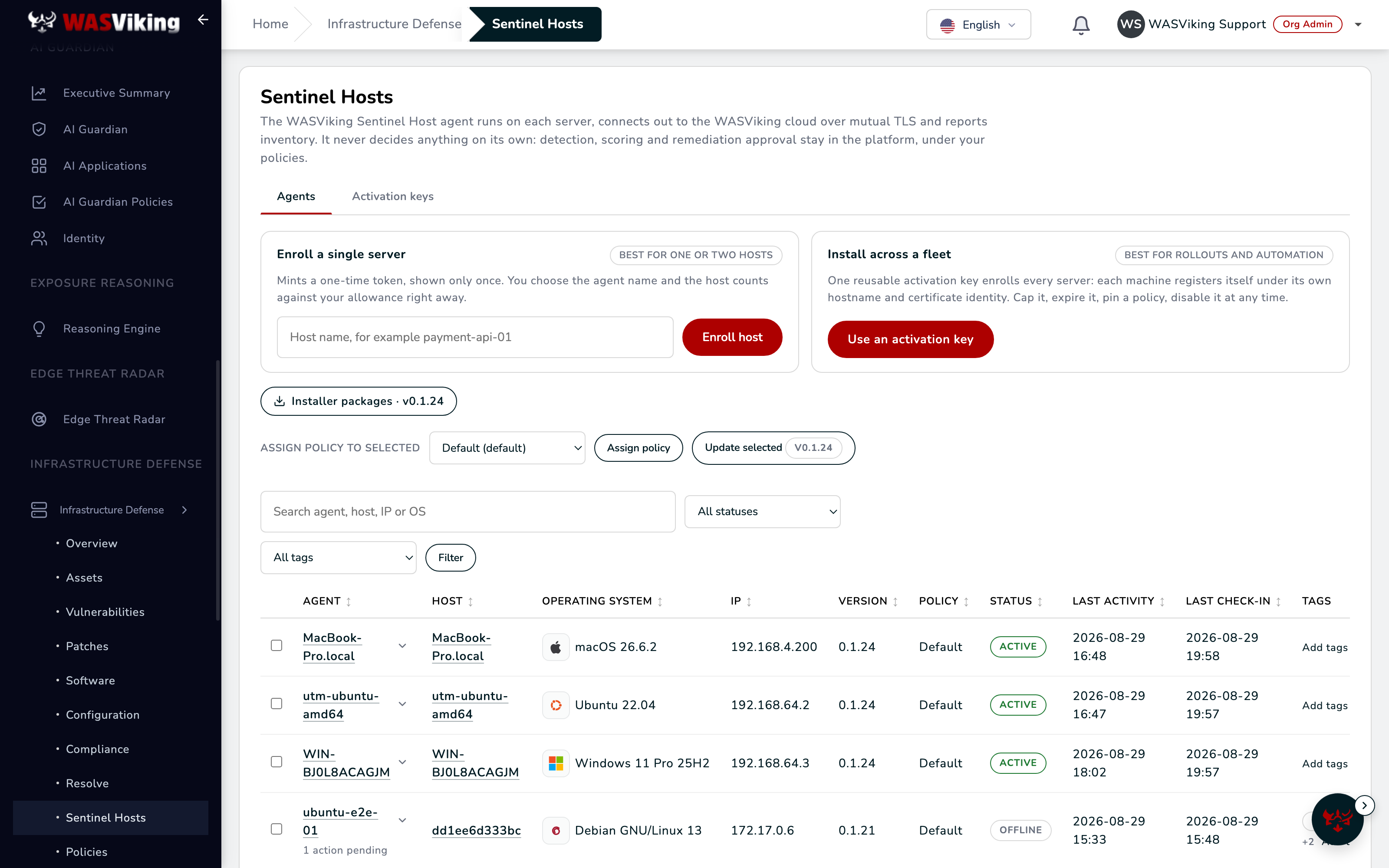Expand the WIN-BJ0L8ACAGJM agent row
This screenshot has width=1389, height=868.
click(402, 762)
